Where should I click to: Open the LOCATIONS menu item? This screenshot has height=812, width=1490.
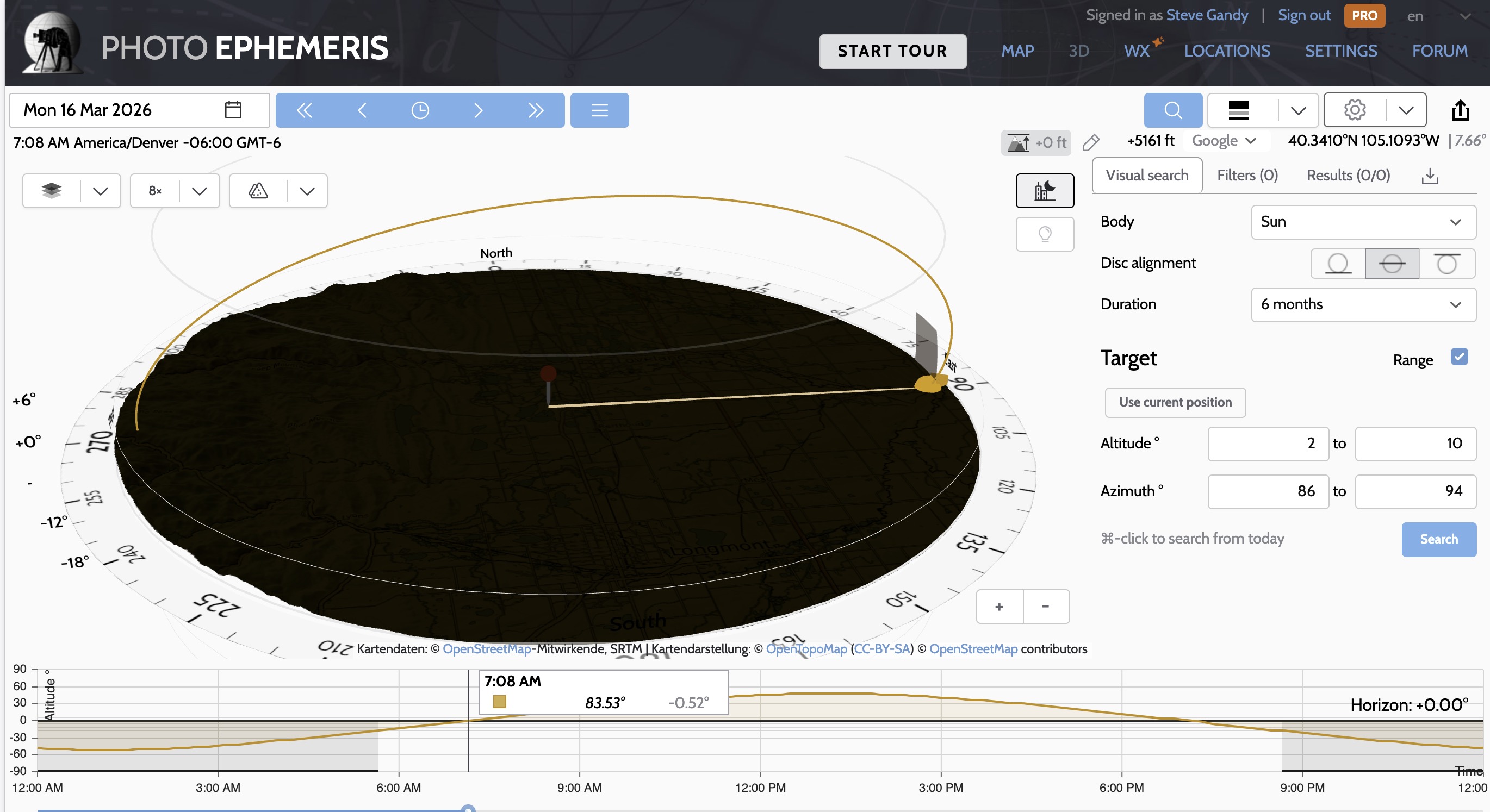[x=1227, y=51]
